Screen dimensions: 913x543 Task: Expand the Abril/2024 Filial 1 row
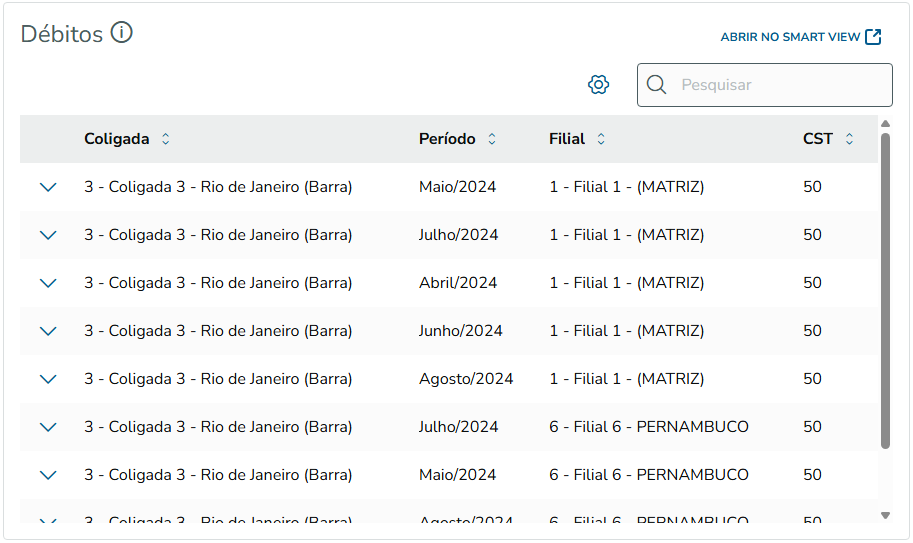click(48, 283)
